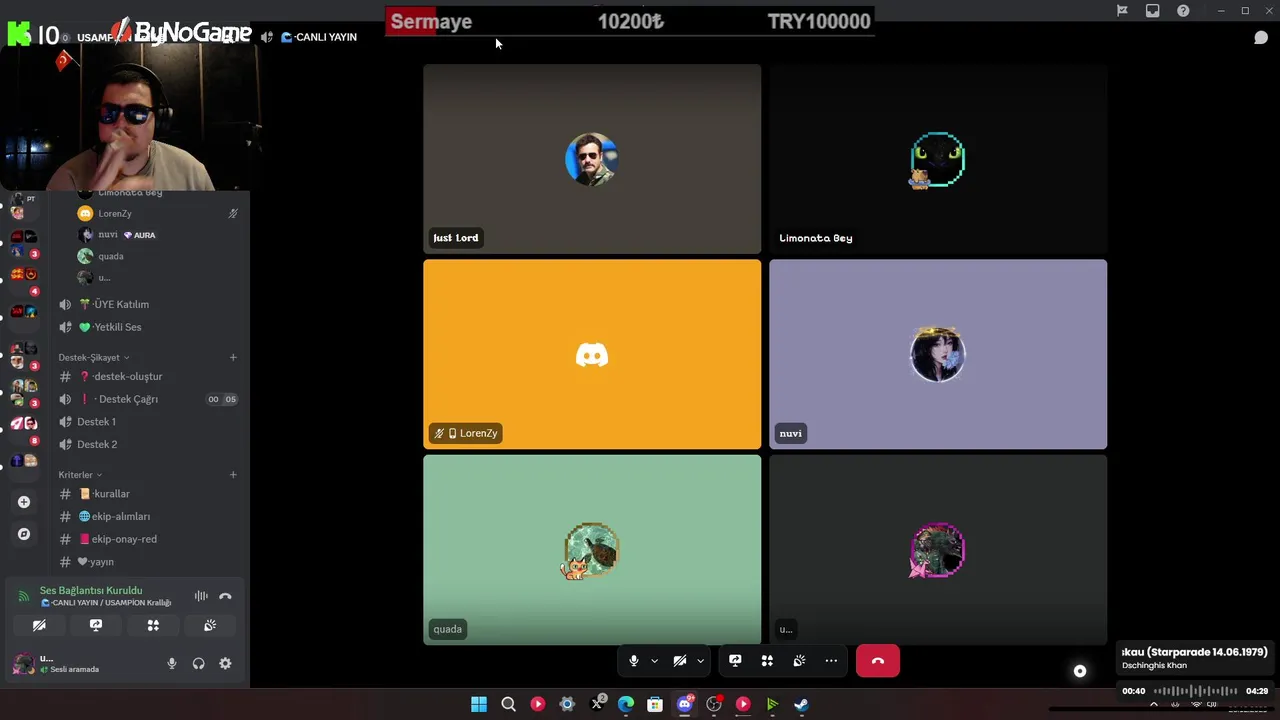Open Microsoft Store from taskbar
Viewport: 1280px width, 720px height.
pyautogui.click(x=655, y=704)
